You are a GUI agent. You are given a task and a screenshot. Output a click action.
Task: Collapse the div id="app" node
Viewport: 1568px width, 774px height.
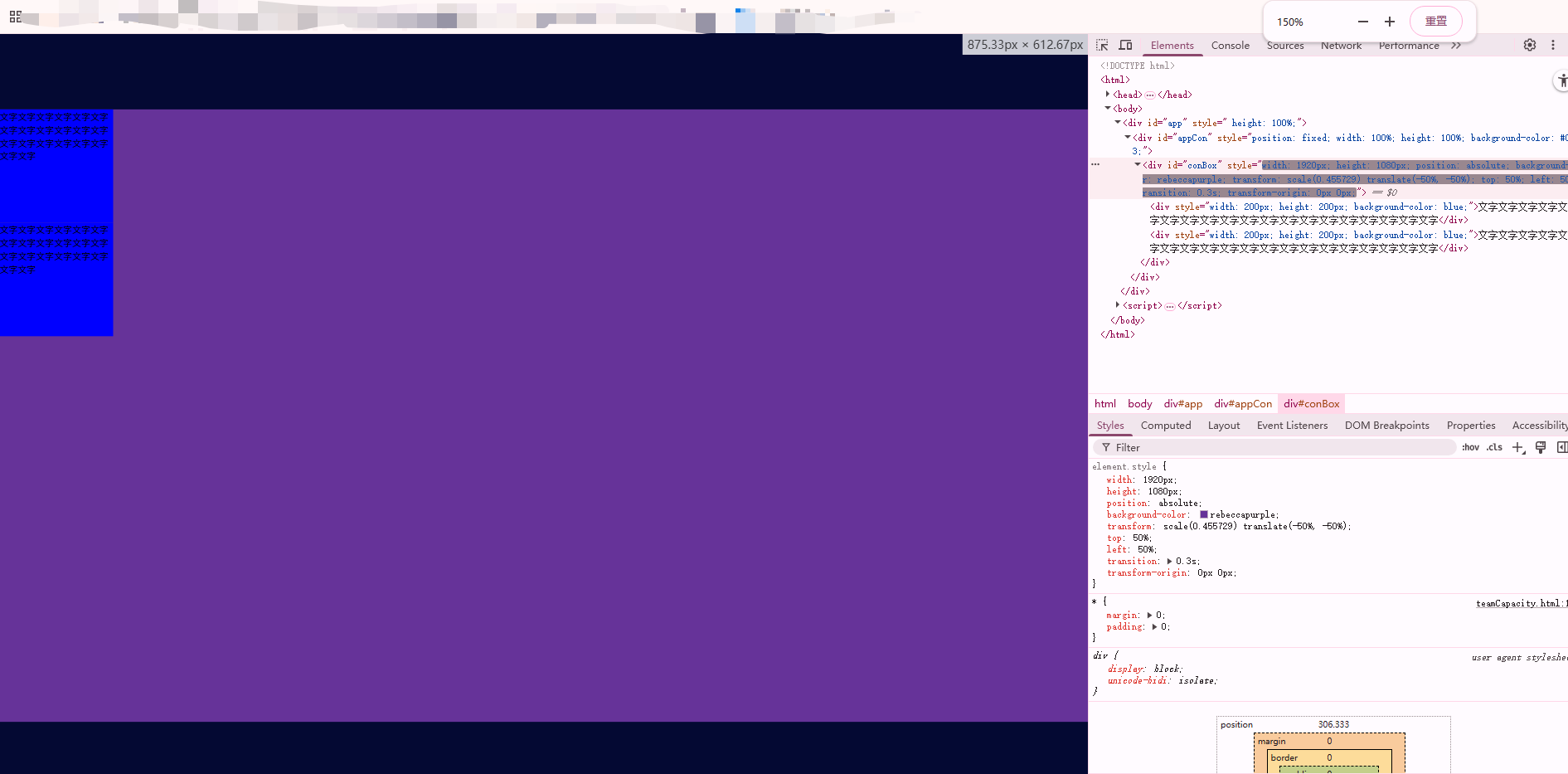[x=1118, y=123]
